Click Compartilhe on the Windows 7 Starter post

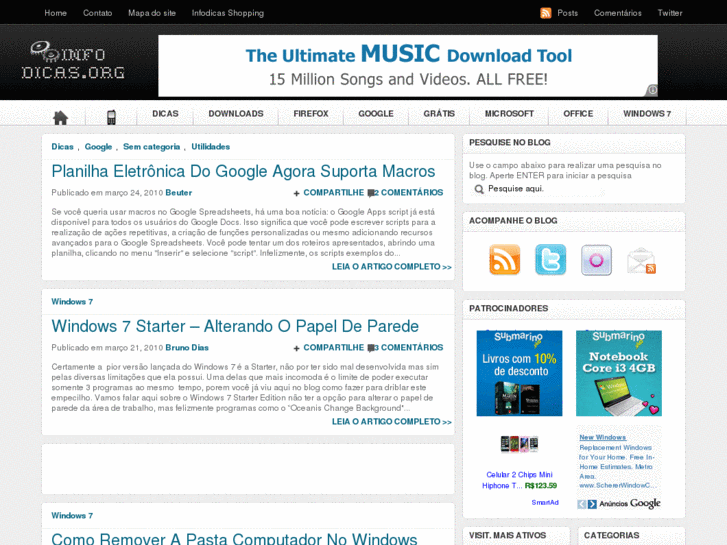(333, 347)
